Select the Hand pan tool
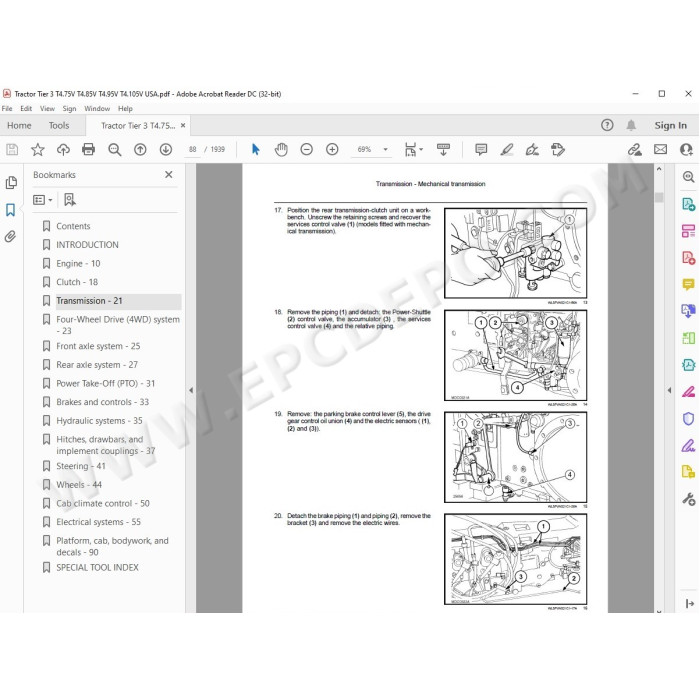The image size is (700, 700). [x=281, y=149]
